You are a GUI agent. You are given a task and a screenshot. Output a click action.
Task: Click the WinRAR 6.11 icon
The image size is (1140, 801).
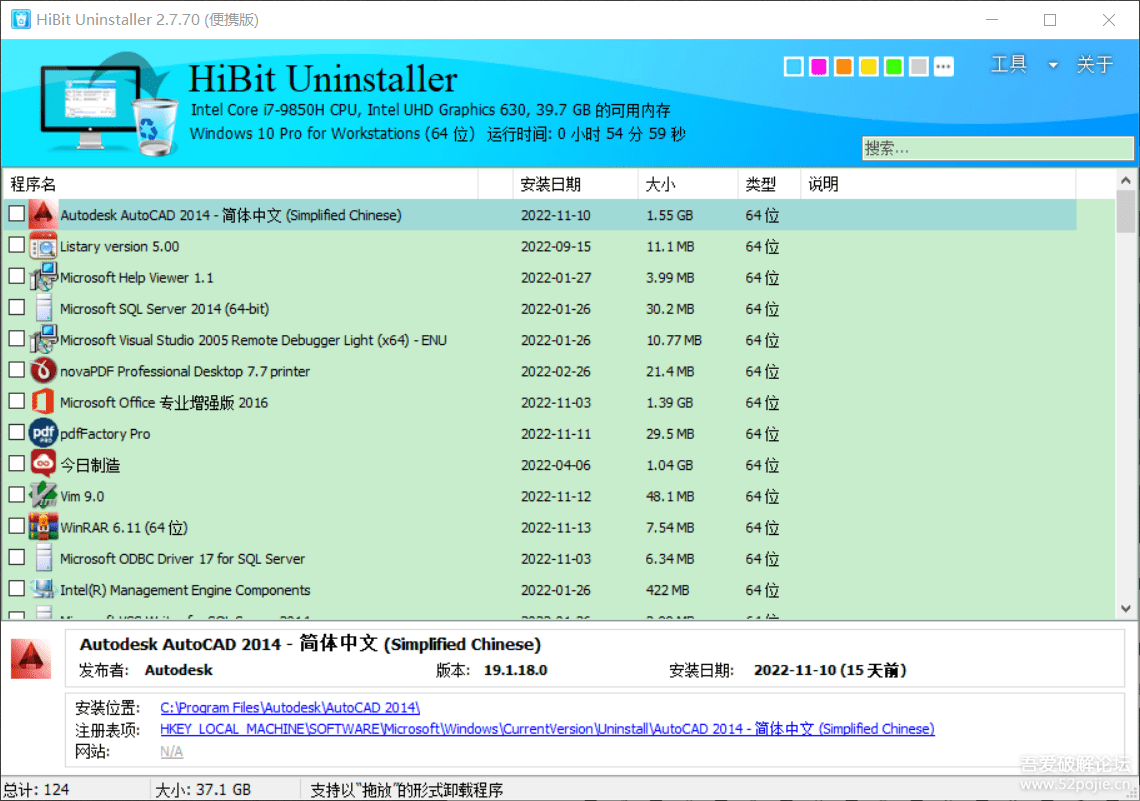coord(43,527)
